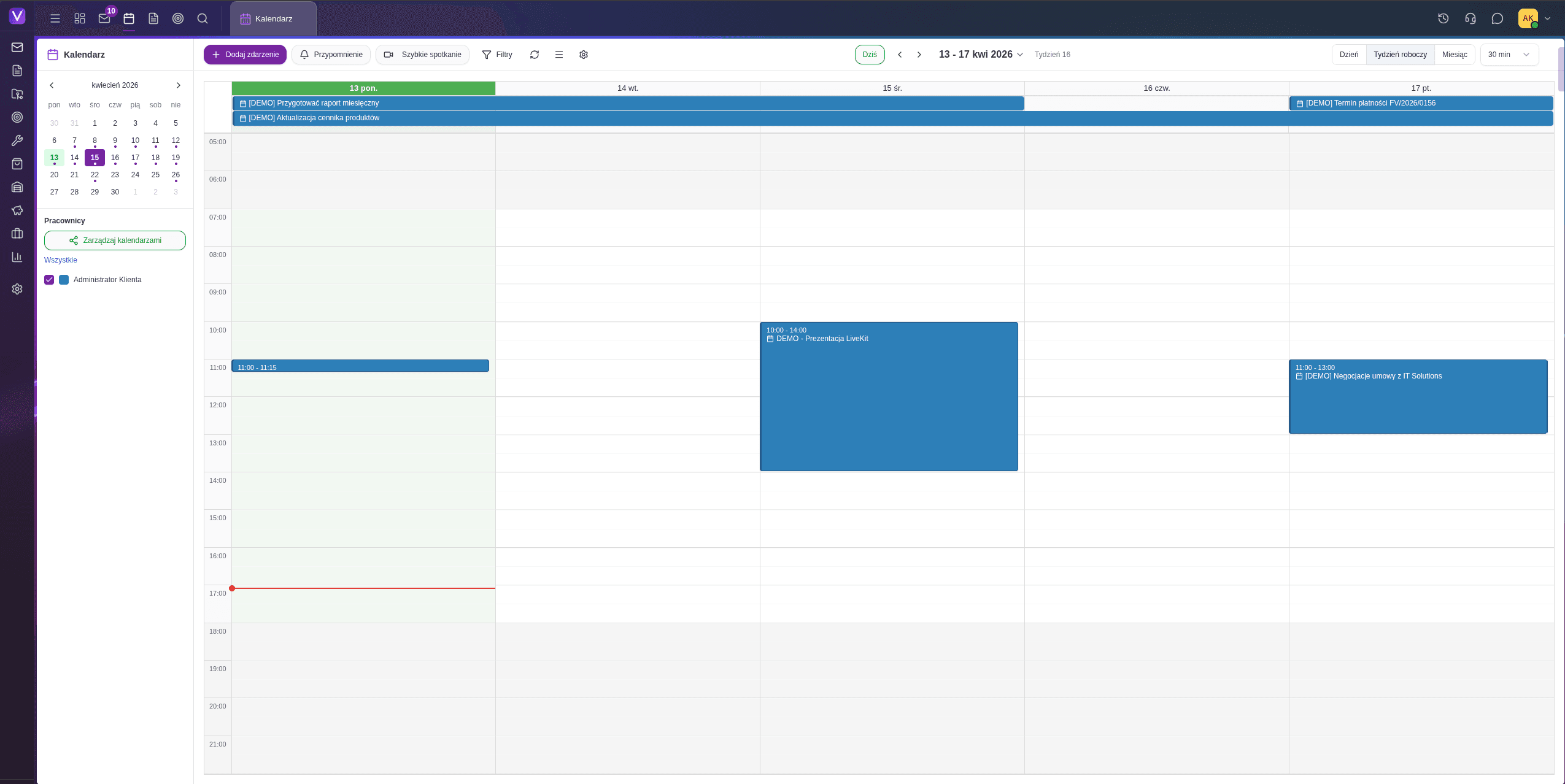Screen dimensions: 1565x784
Task: Open the reports bar-chart icon in sidebar
Action: [17, 257]
